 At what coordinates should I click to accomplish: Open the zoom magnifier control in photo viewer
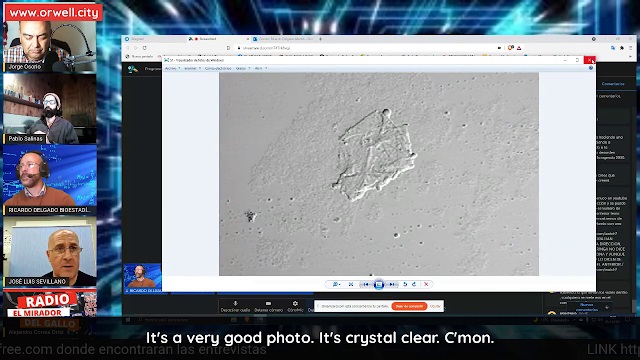(336, 284)
